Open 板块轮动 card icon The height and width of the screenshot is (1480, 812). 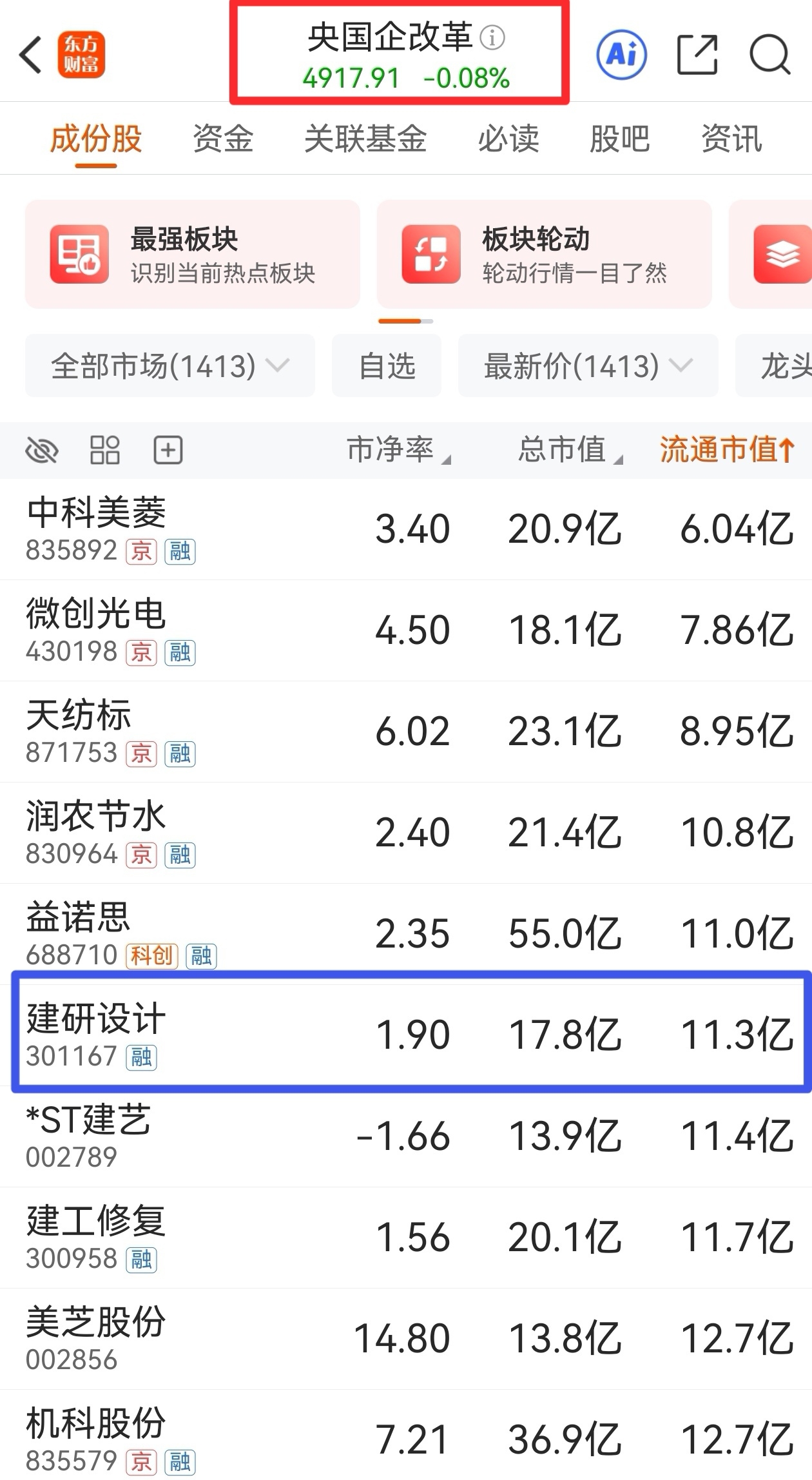tap(430, 254)
